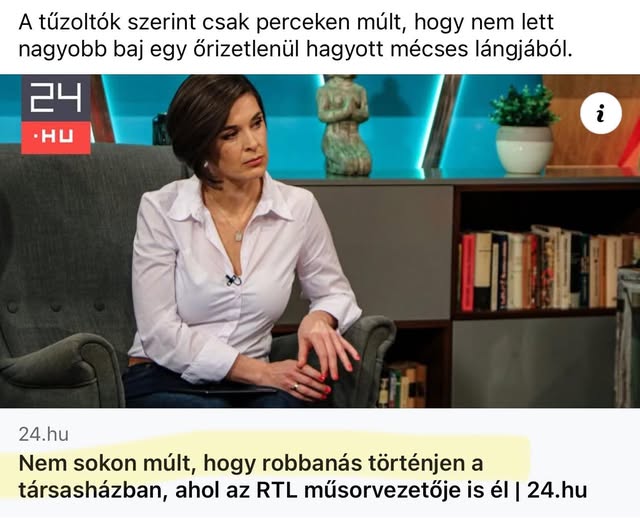Image resolution: width=640 pixels, height=524 pixels.
Task: Click the red ".HU" part of the logo
Action: (56, 138)
